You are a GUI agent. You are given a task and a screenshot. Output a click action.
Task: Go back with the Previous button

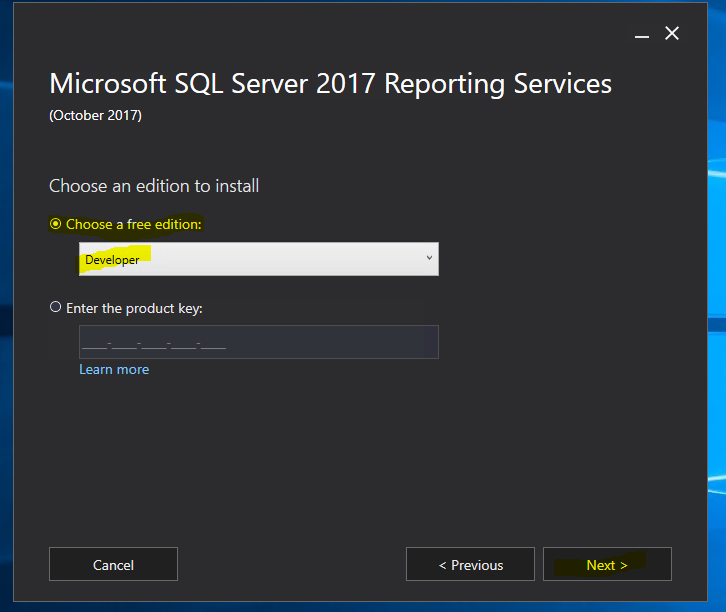(x=470, y=564)
